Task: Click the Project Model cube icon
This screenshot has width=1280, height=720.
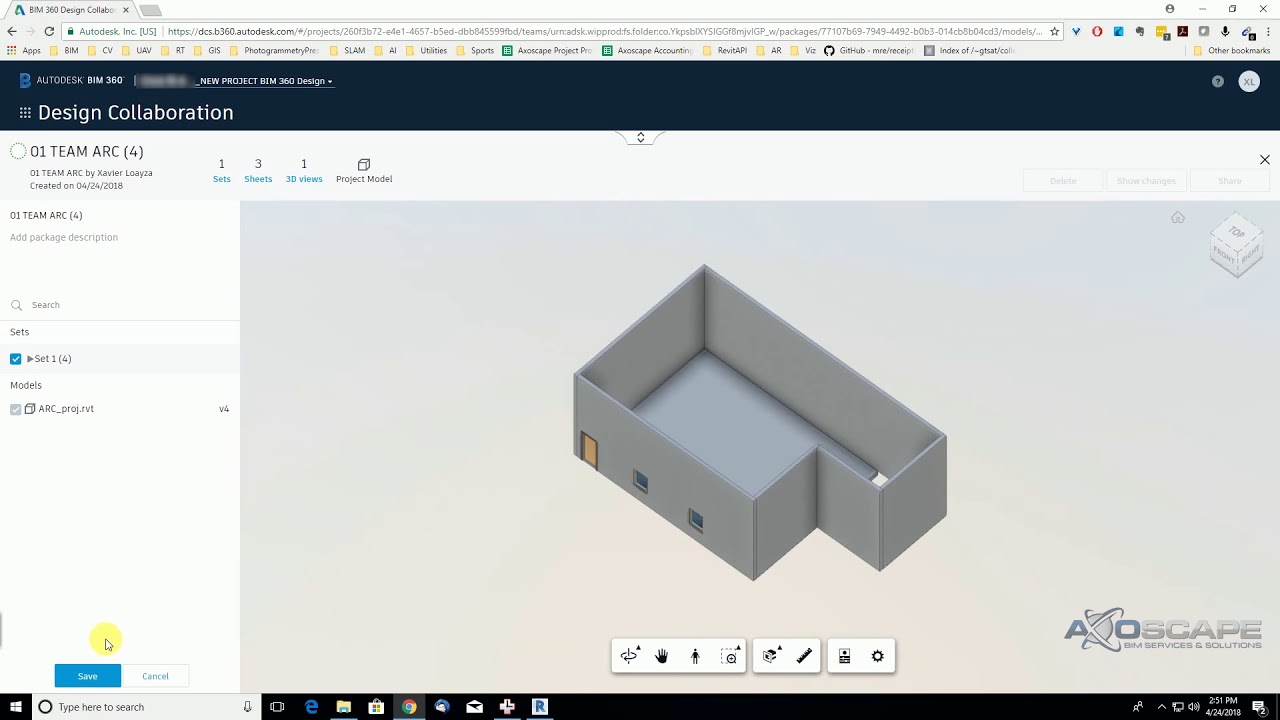Action: 364,164
